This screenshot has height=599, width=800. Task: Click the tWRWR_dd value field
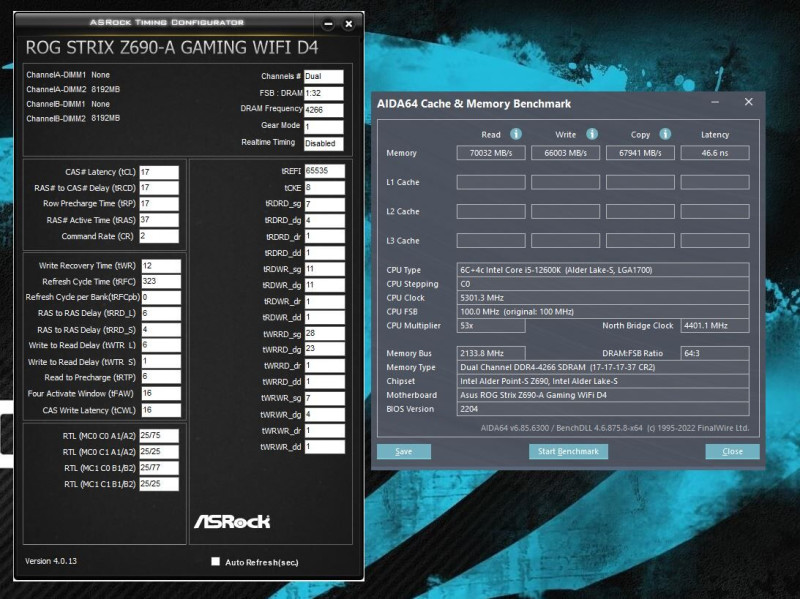[x=324, y=446]
